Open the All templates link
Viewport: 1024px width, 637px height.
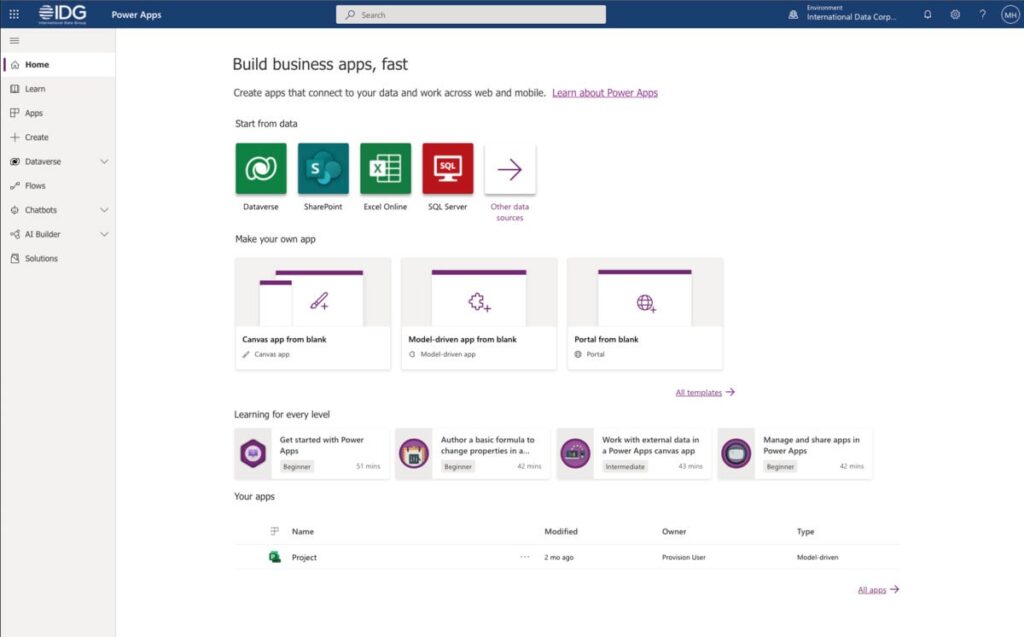pyautogui.click(x=705, y=392)
